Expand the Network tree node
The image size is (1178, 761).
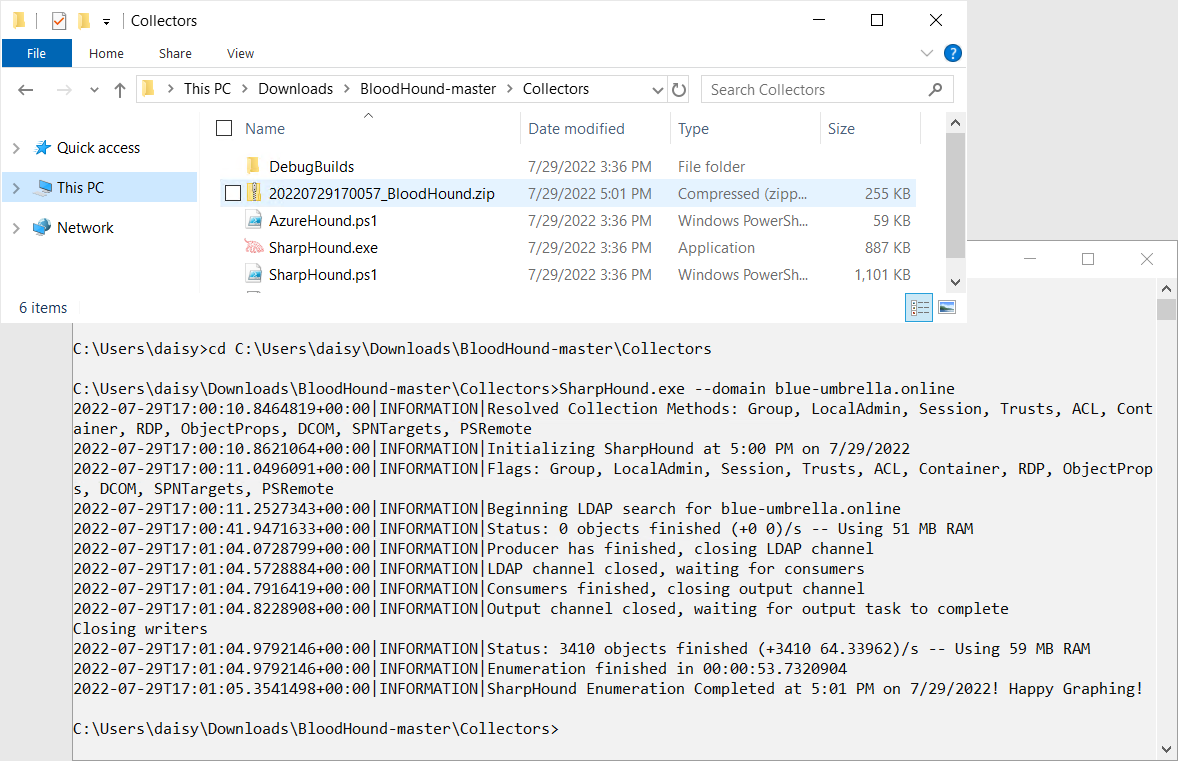16,228
